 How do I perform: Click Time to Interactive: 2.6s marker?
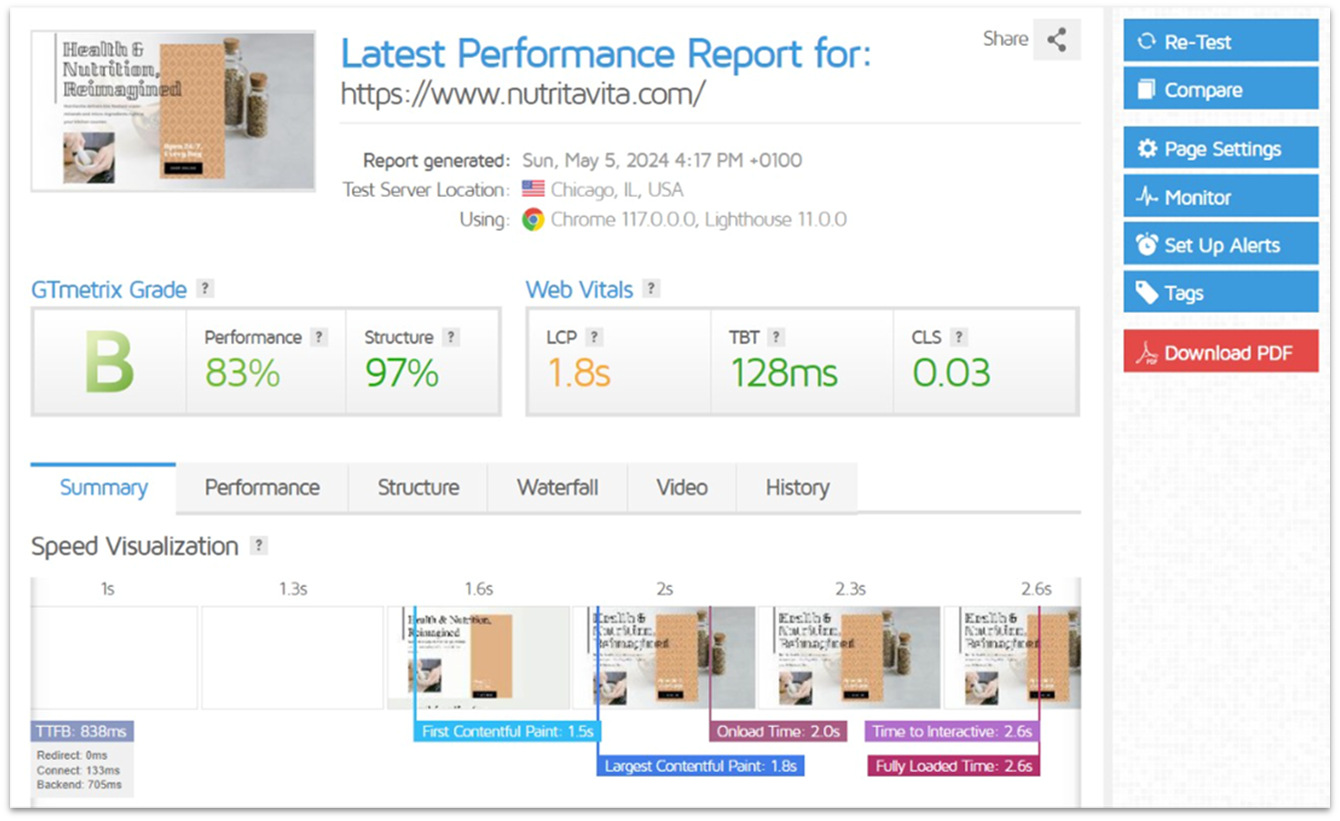952,732
